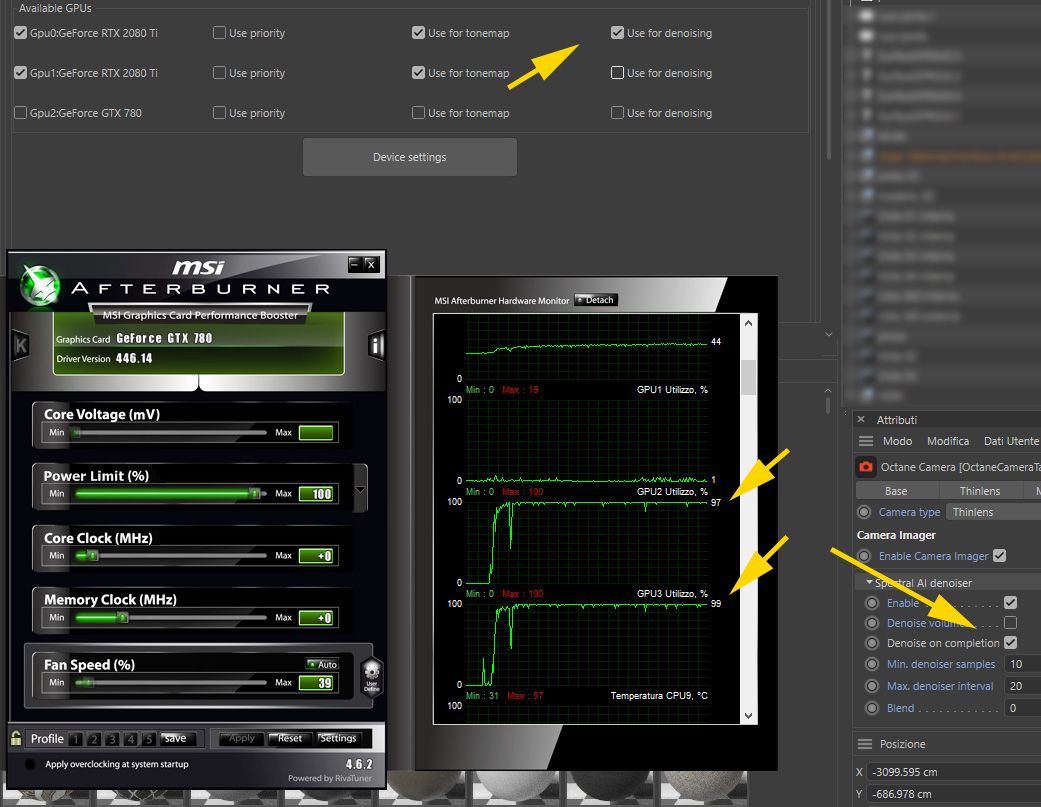The height and width of the screenshot is (807, 1041).
Task: Click the collapse chevron below the GPU settings panel
Action: pos(829,334)
